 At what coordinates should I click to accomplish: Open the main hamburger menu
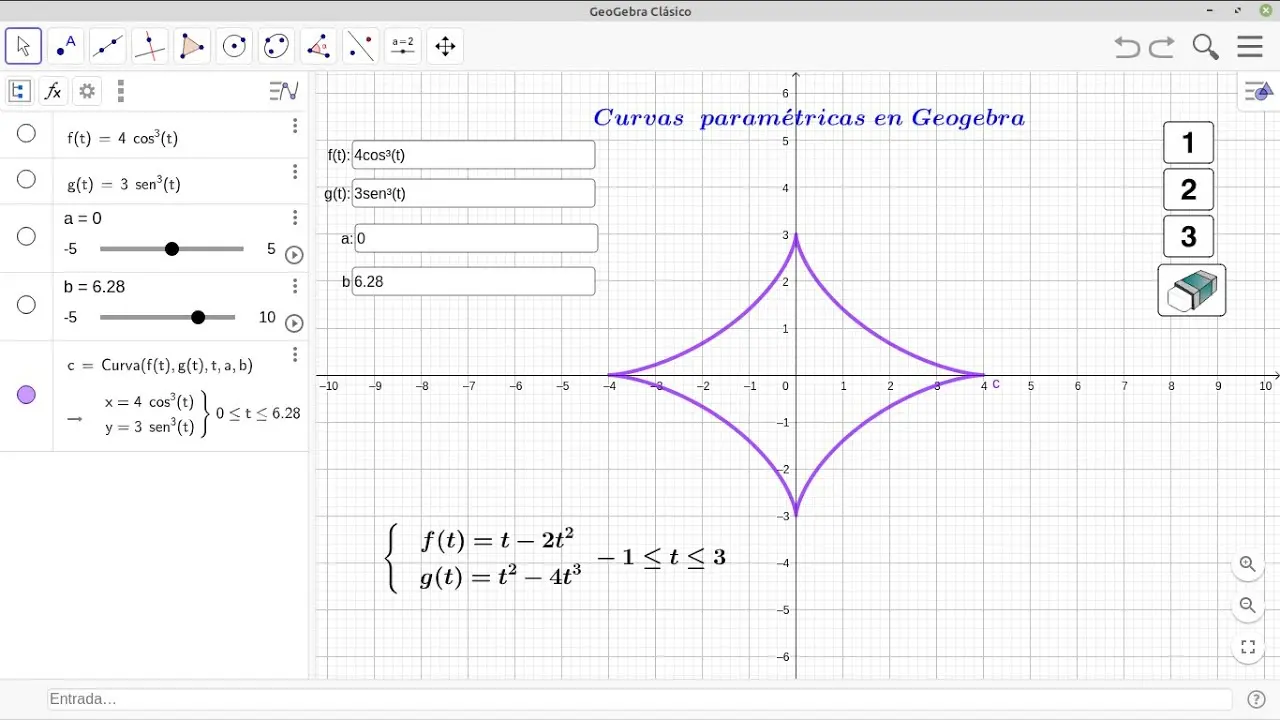point(1250,47)
